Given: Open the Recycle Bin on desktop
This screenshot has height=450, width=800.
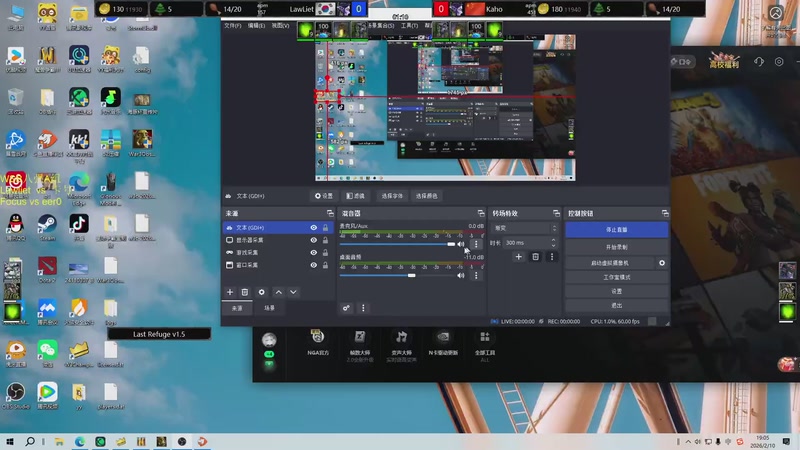Looking at the screenshot, I should pyautogui.click(x=15, y=101).
